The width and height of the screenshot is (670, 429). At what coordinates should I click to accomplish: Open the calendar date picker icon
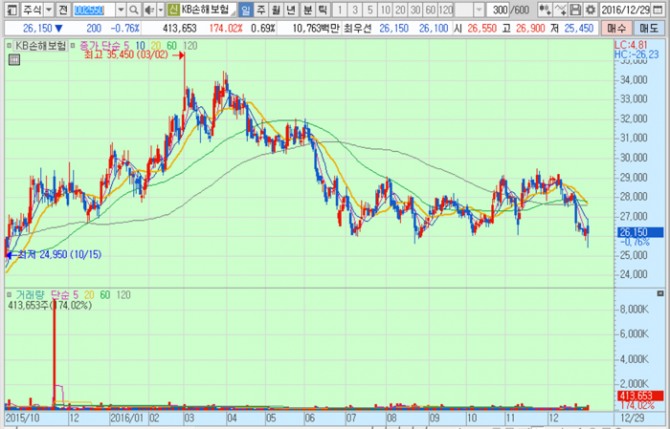[x=664, y=9]
